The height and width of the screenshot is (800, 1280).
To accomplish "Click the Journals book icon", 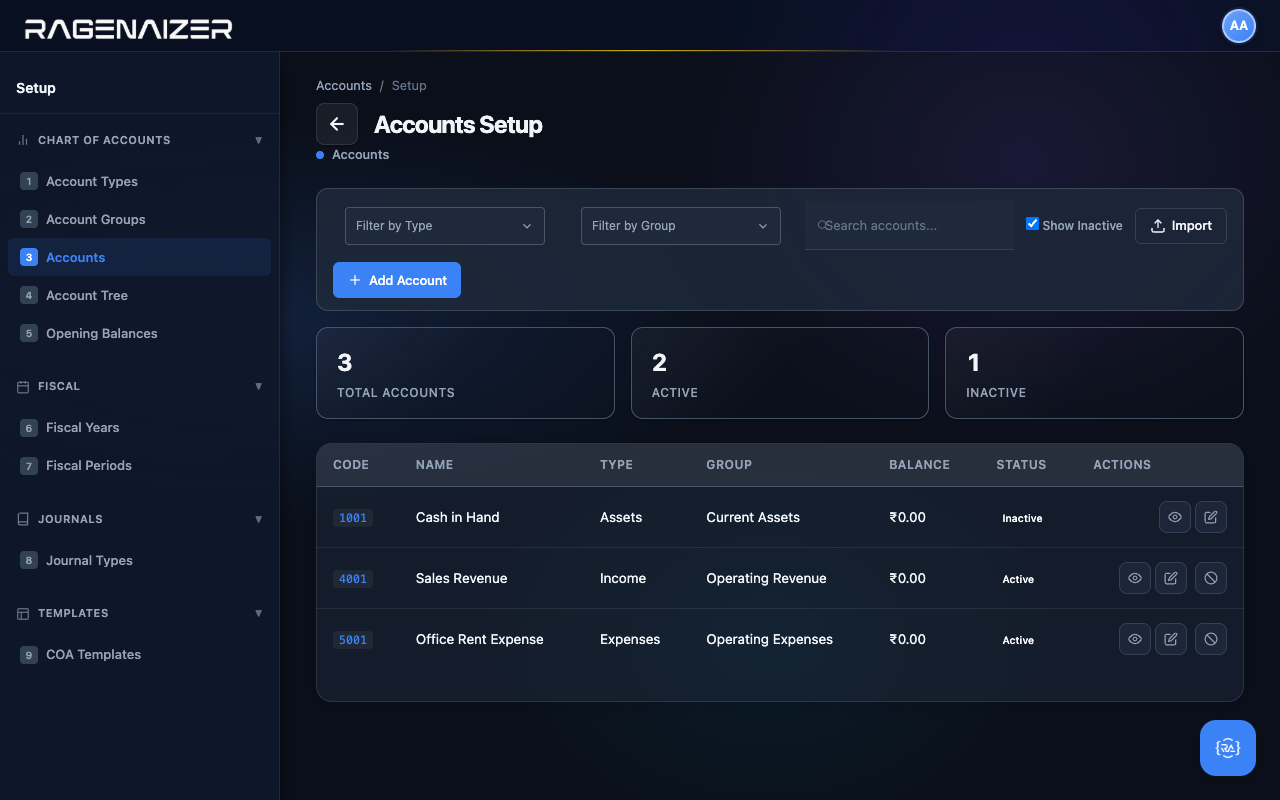I will pyautogui.click(x=23, y=519).
